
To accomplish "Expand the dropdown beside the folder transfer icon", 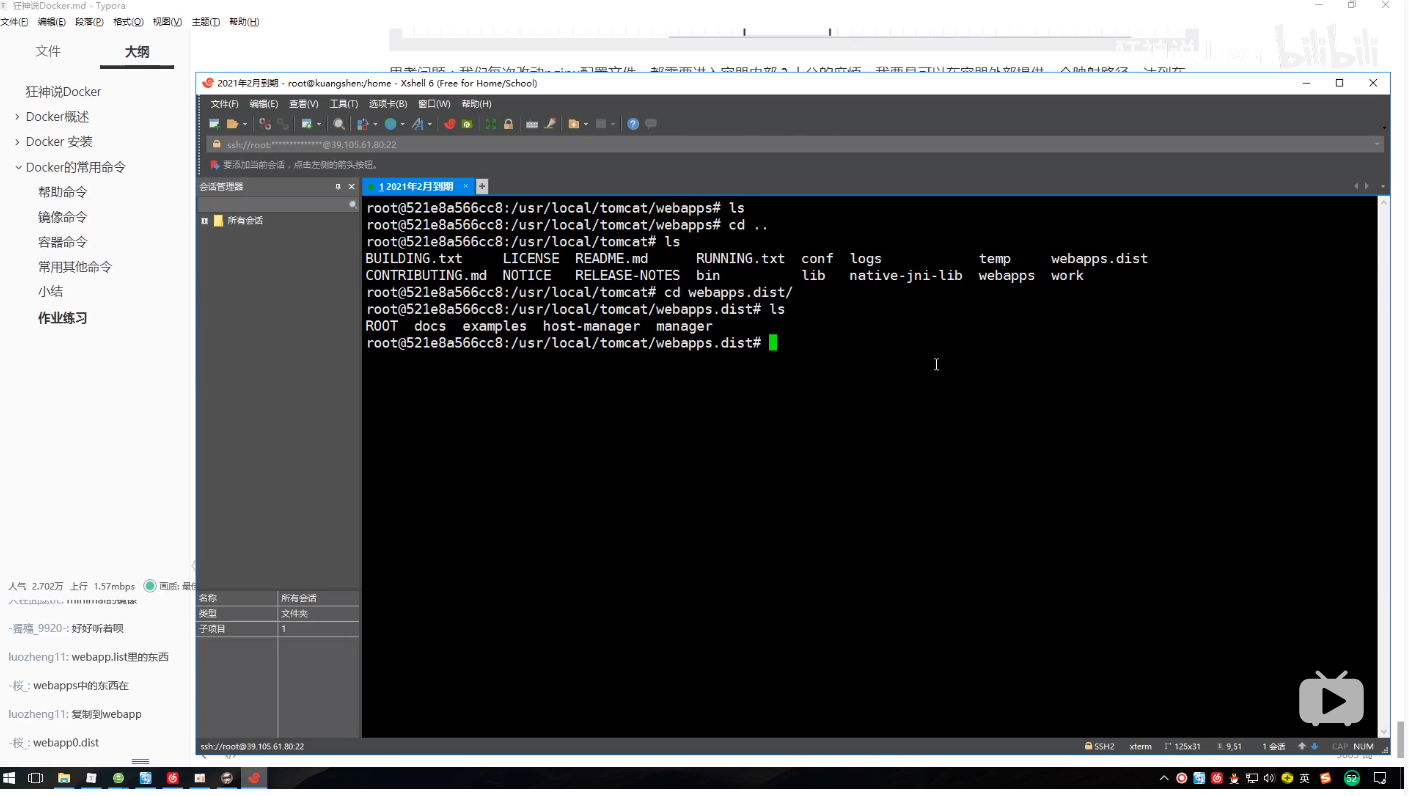I will coord(586,124).
